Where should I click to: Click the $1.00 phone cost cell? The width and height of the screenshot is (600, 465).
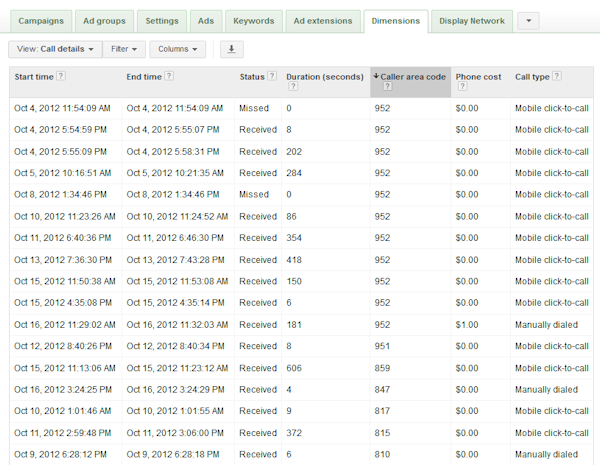coord(467,325)
